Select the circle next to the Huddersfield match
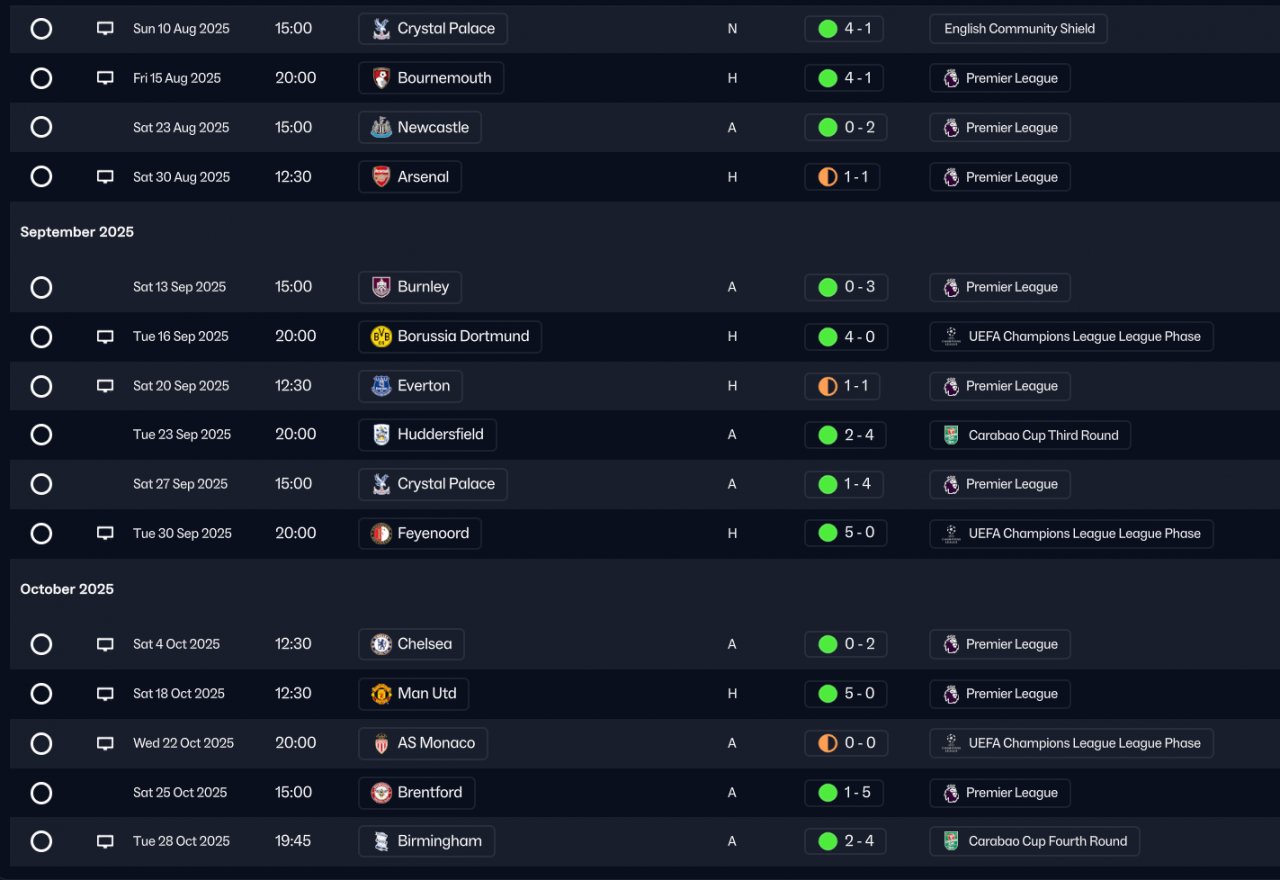 click(x=41, y=435)
